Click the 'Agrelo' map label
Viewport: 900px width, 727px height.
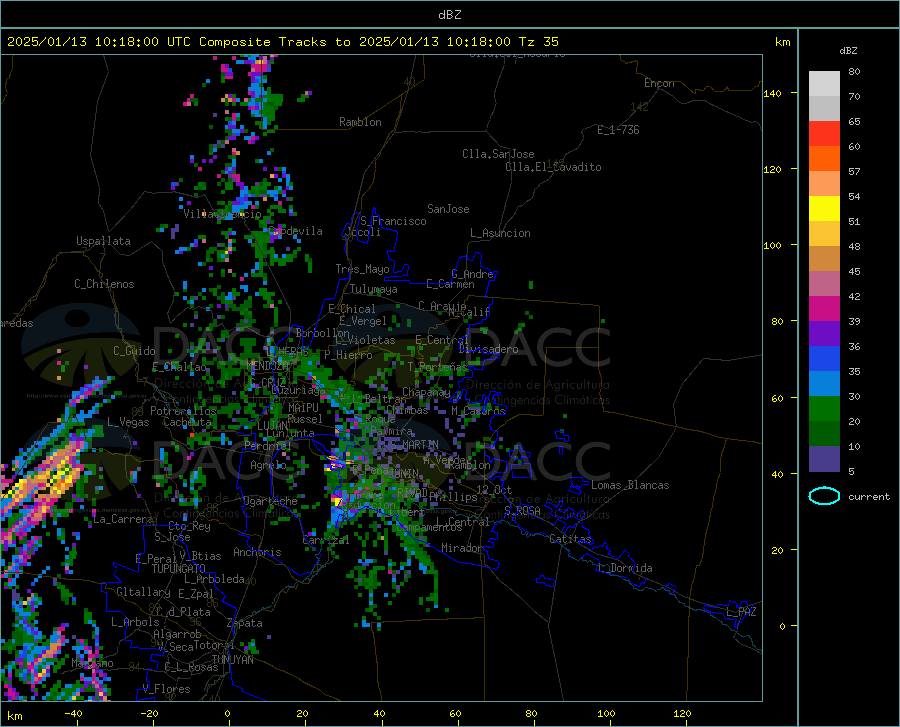tap(268, 465)
